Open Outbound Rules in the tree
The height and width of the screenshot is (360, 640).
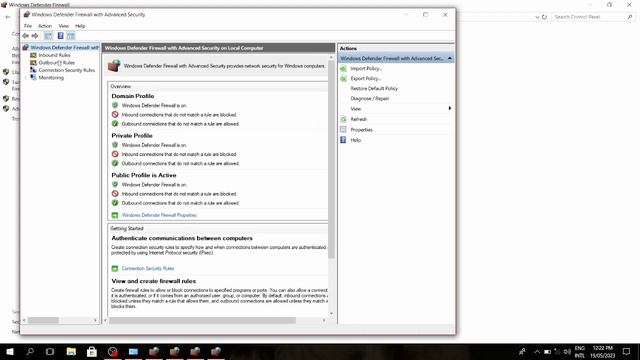click(x=56, y=62)
